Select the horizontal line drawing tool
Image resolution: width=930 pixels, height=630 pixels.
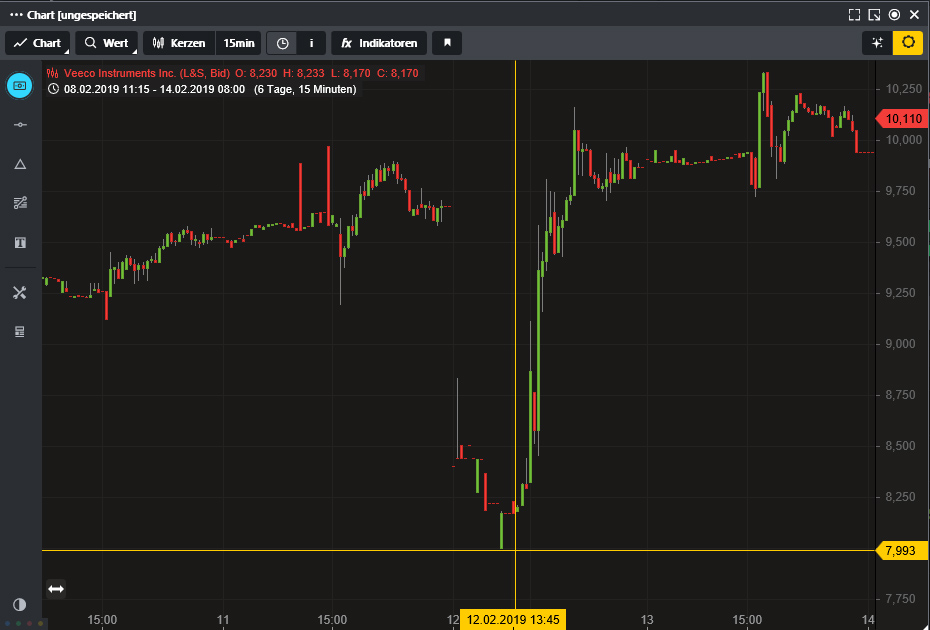[x=20, y=125]
